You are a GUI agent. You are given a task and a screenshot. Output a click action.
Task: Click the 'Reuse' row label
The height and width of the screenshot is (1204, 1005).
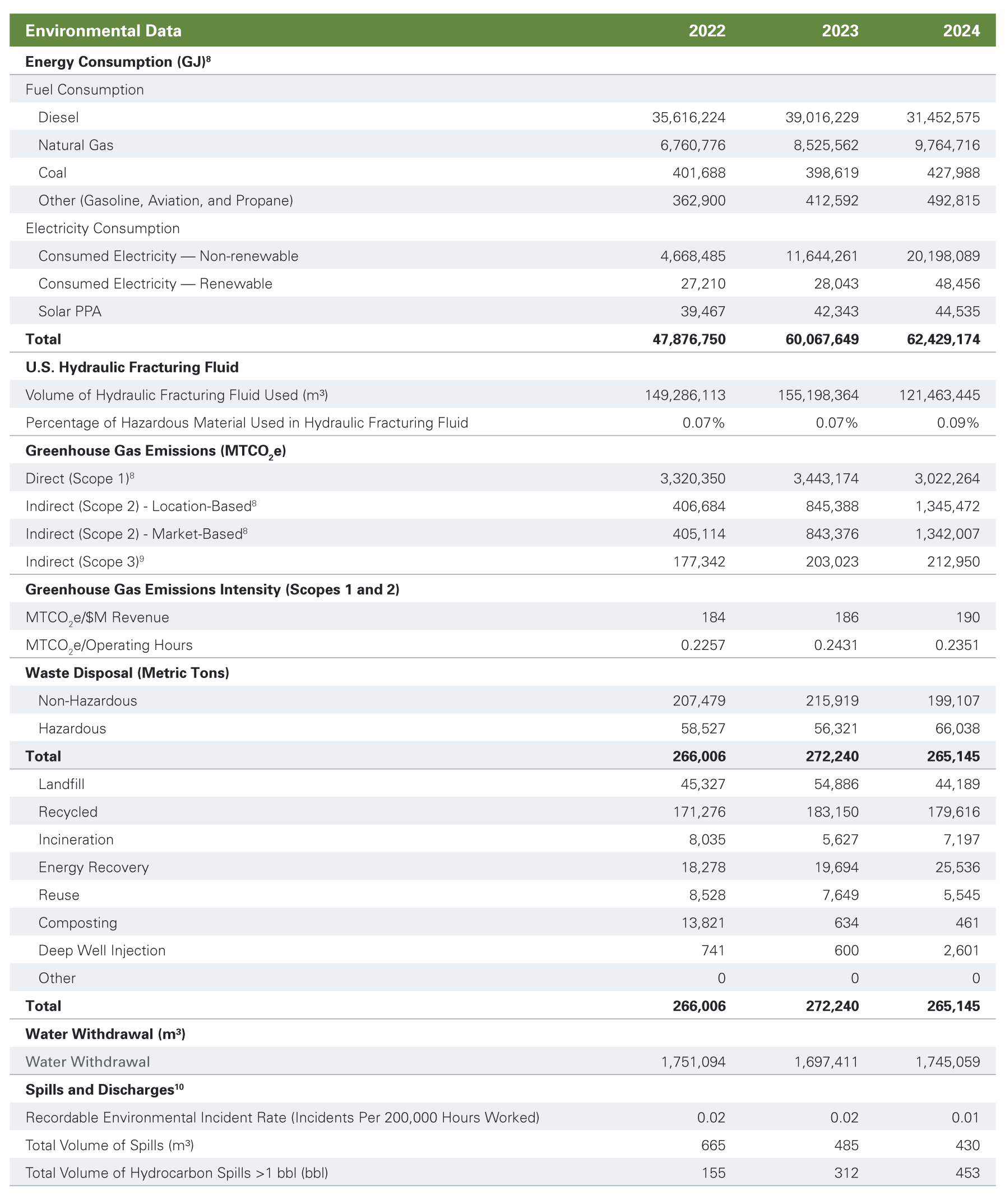click(59, 895)
